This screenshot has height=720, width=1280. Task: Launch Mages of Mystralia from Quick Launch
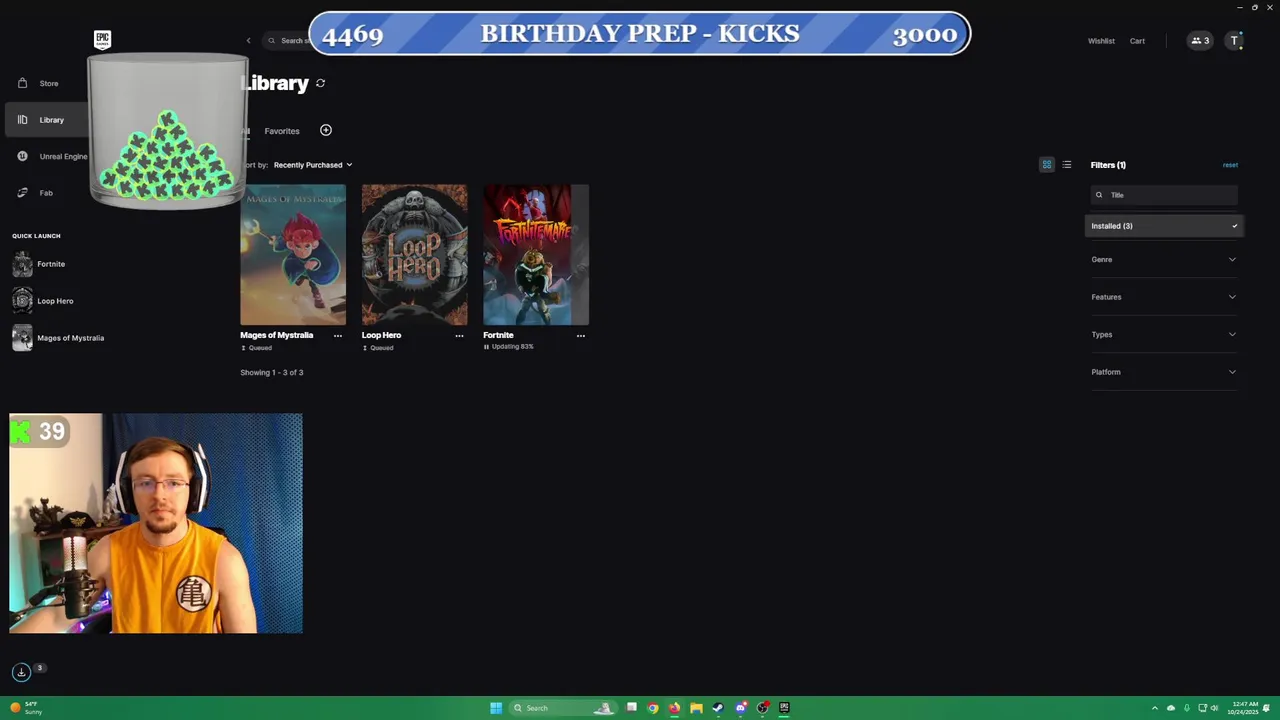[x=58, y=338]
